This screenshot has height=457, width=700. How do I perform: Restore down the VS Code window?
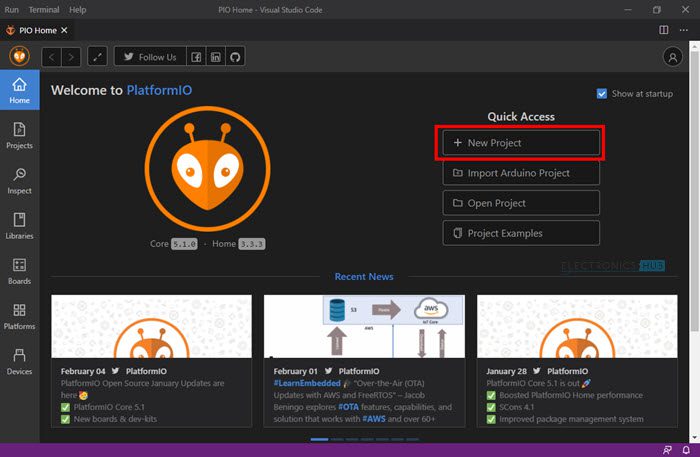pos(656,9)
